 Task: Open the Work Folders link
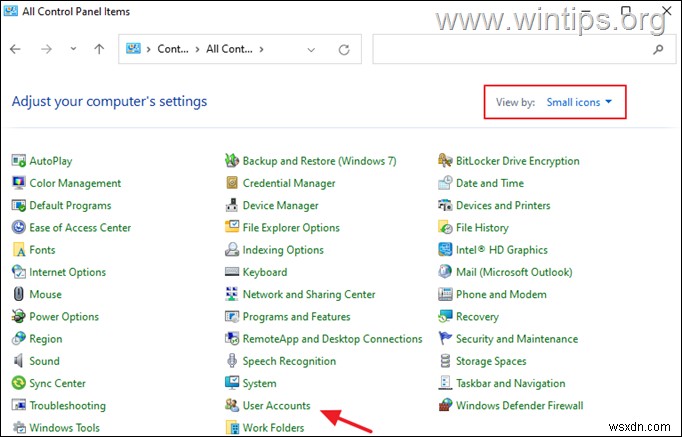click(273, 428)
